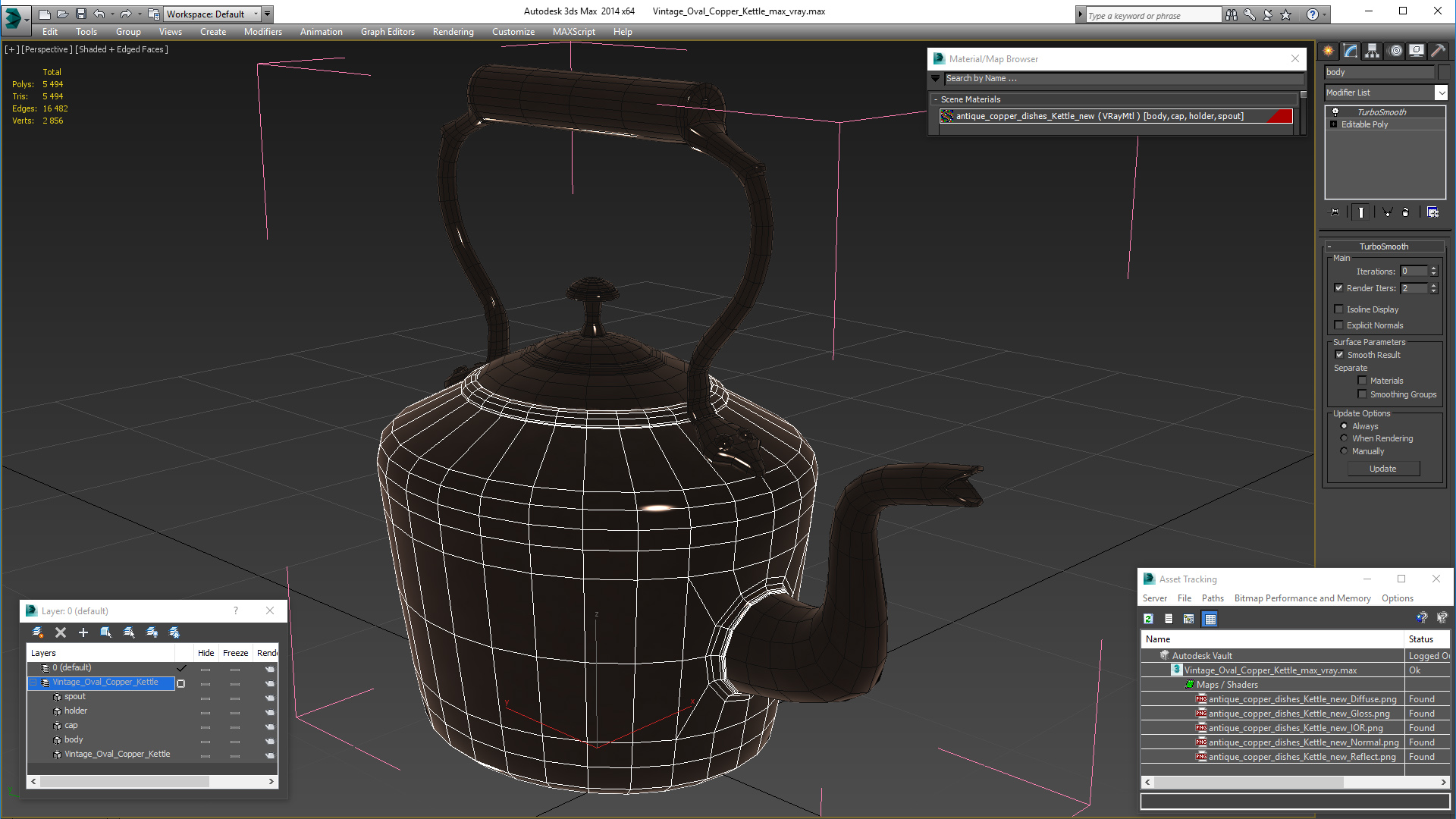
Task: Uncheck Smooth Result checkbox
Action: tap(1339, 355)
